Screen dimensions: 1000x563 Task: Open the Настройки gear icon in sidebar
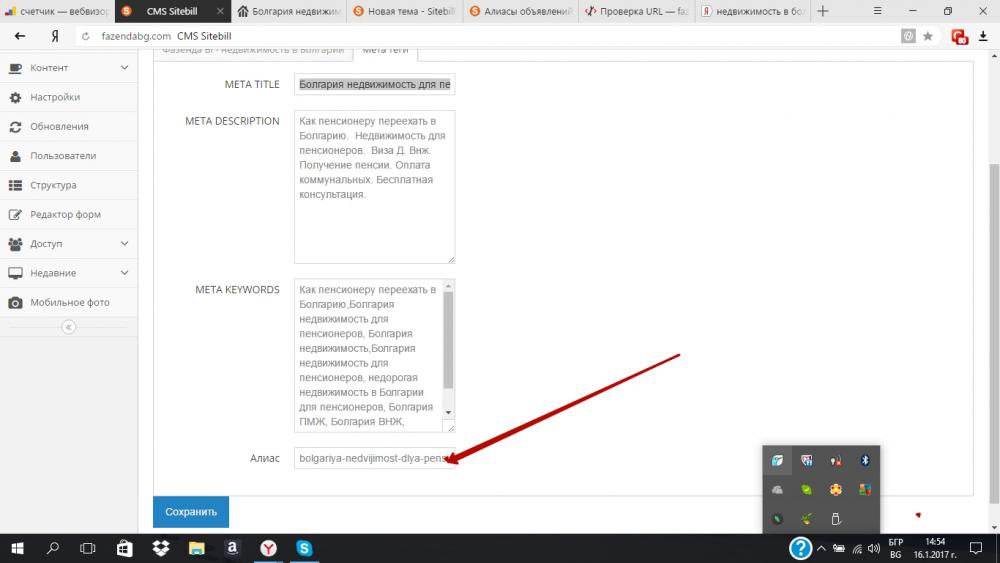tap(15, 97)
